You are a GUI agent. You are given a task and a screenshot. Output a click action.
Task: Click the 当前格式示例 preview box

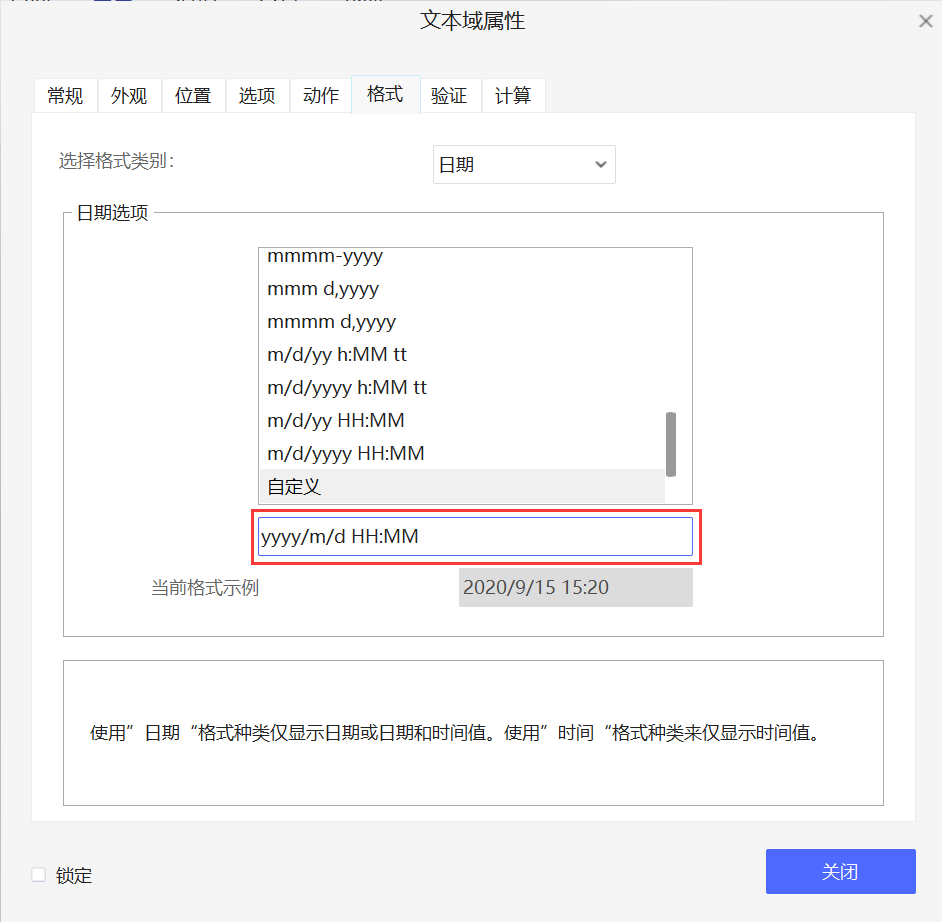pos(575,587)
